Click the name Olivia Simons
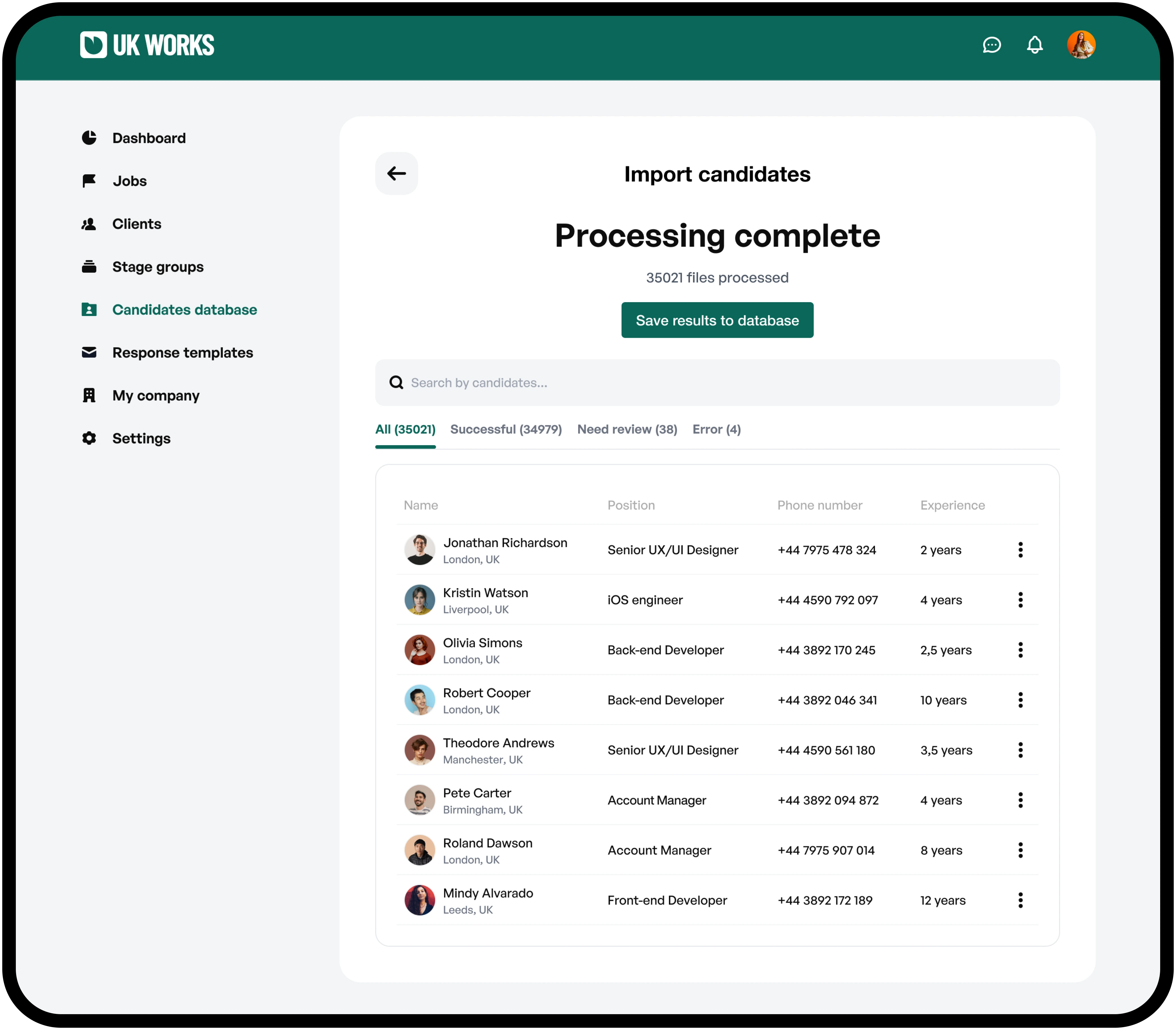Image resolution: width=1176 pixels, height=1030 pixels. 483,642
